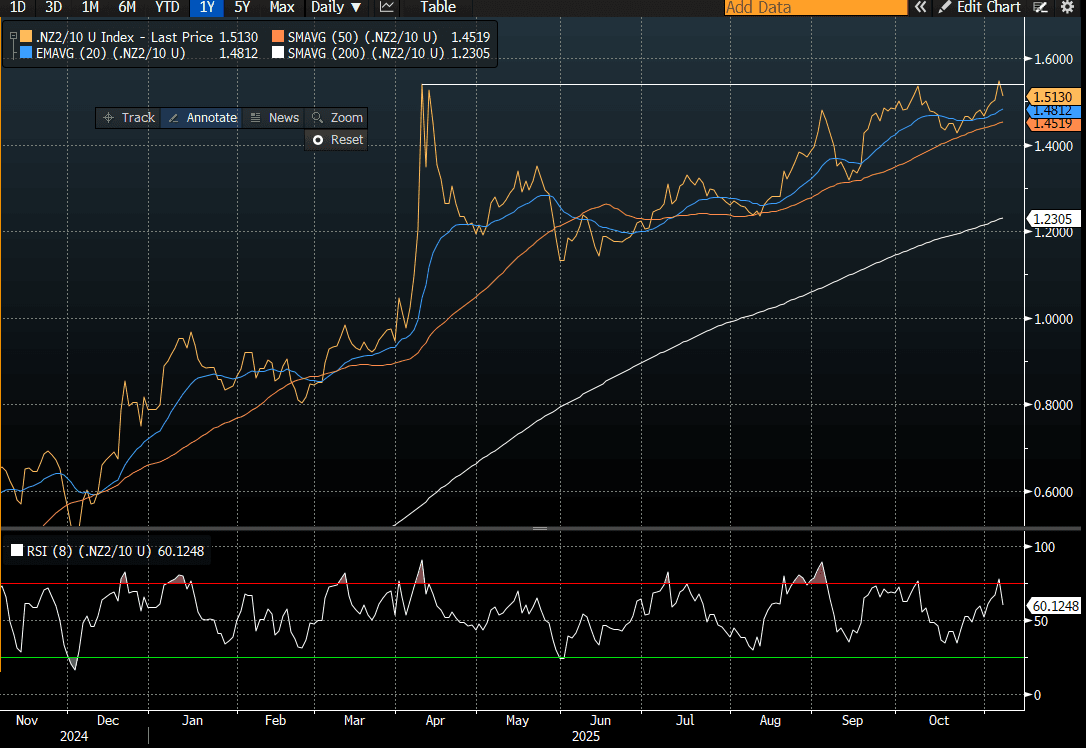
Task: Select the Annotate pencil tool
Action: [202, 117]
